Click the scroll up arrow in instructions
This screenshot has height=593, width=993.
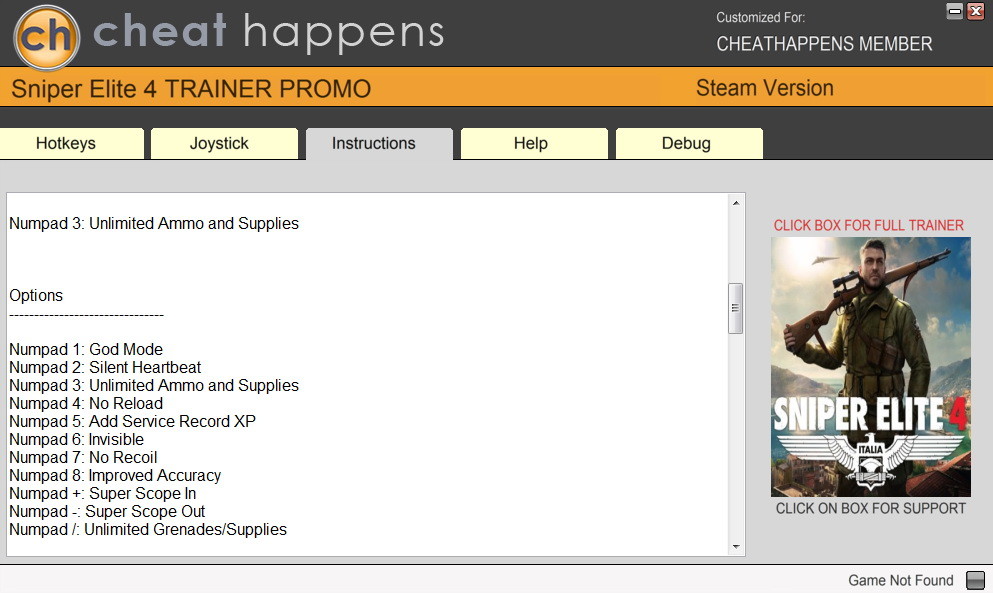click(x=736, y=203)
